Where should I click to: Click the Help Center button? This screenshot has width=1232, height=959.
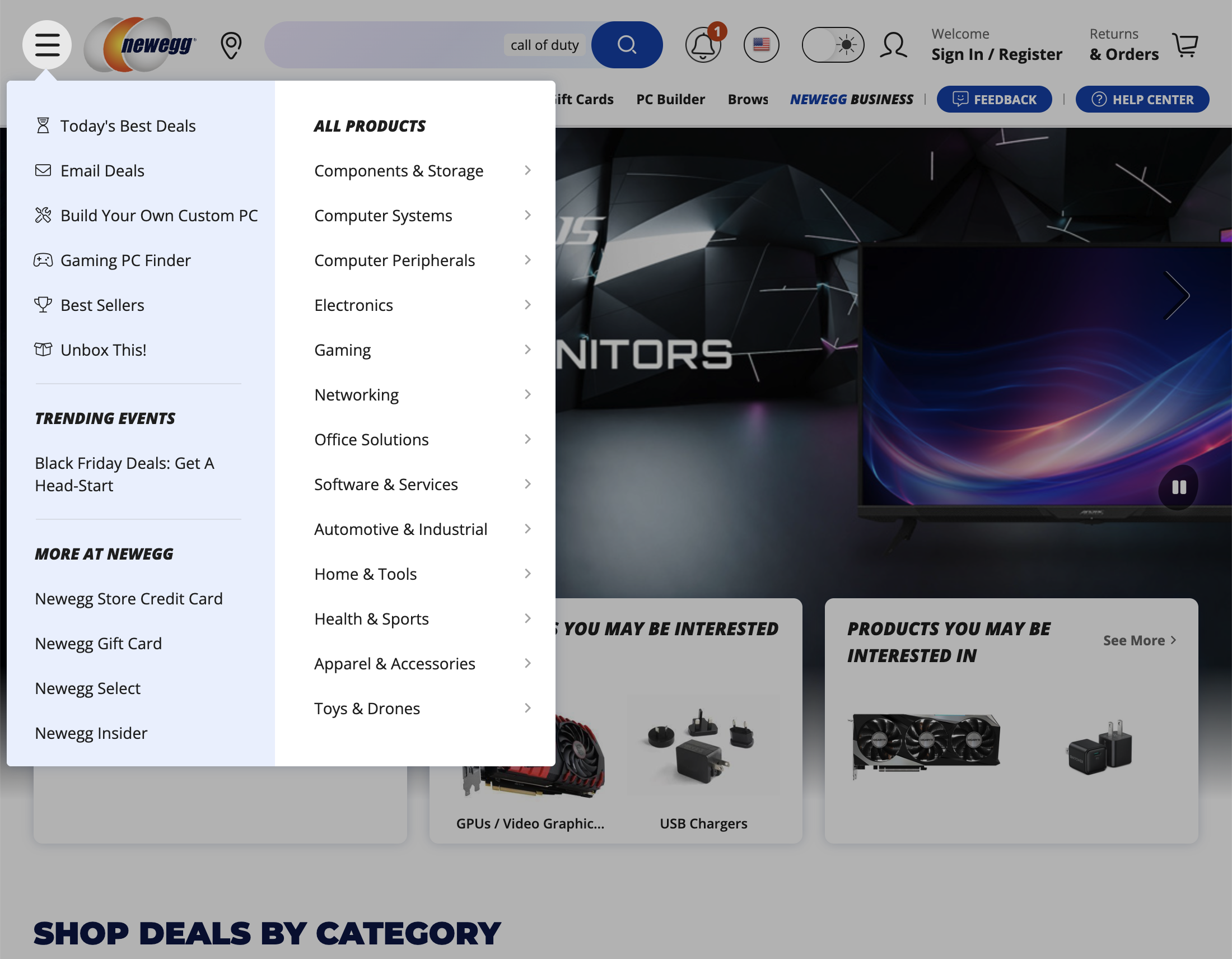[1142, 99]
